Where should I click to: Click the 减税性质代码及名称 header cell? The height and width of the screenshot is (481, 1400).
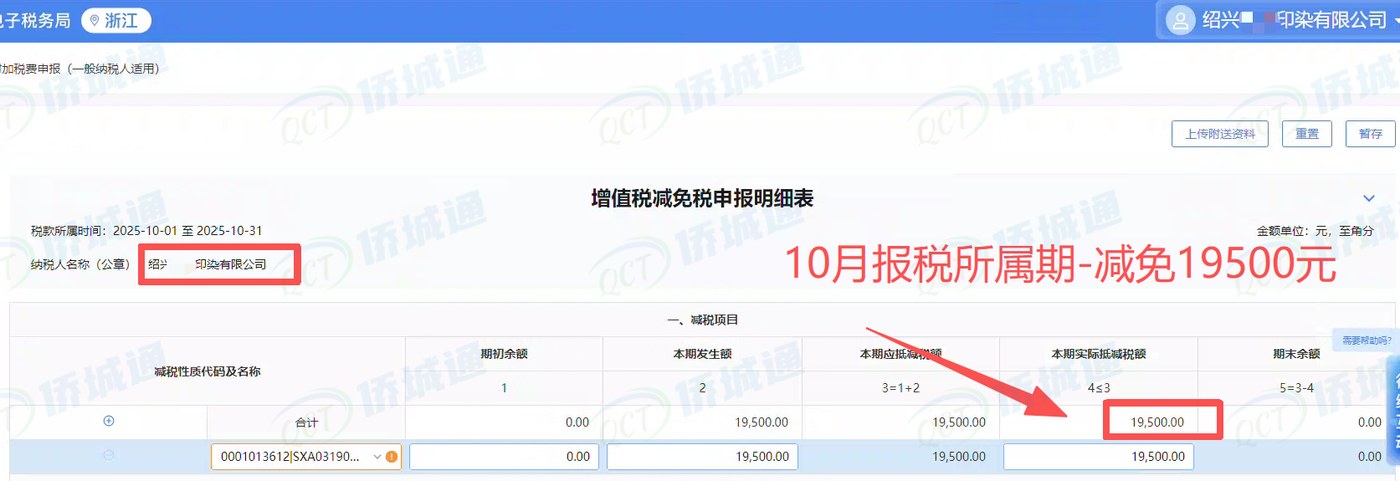[x=207, y=371]
